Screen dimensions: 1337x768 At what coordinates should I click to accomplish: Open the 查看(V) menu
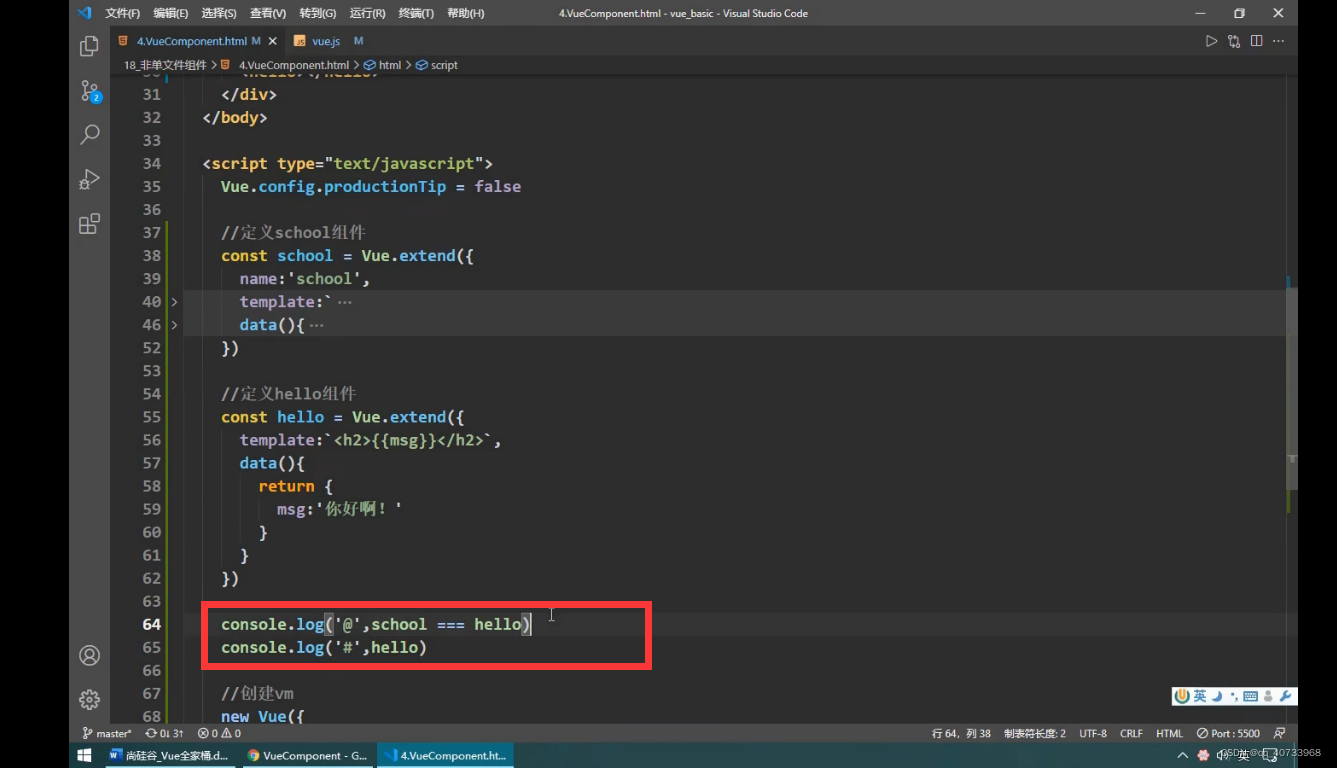tap(267, 13)
